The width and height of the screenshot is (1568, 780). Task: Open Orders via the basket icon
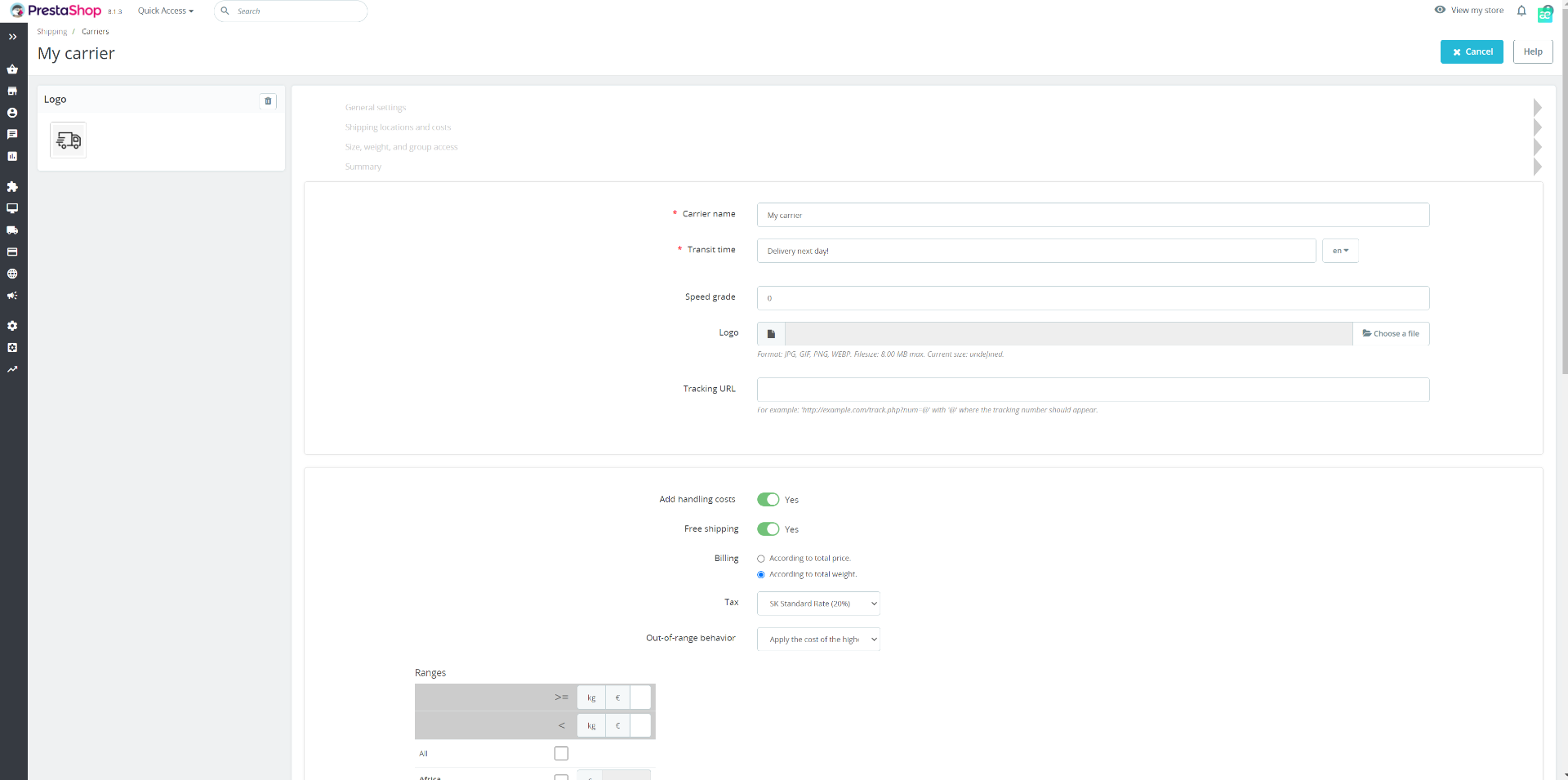[12, 69]
